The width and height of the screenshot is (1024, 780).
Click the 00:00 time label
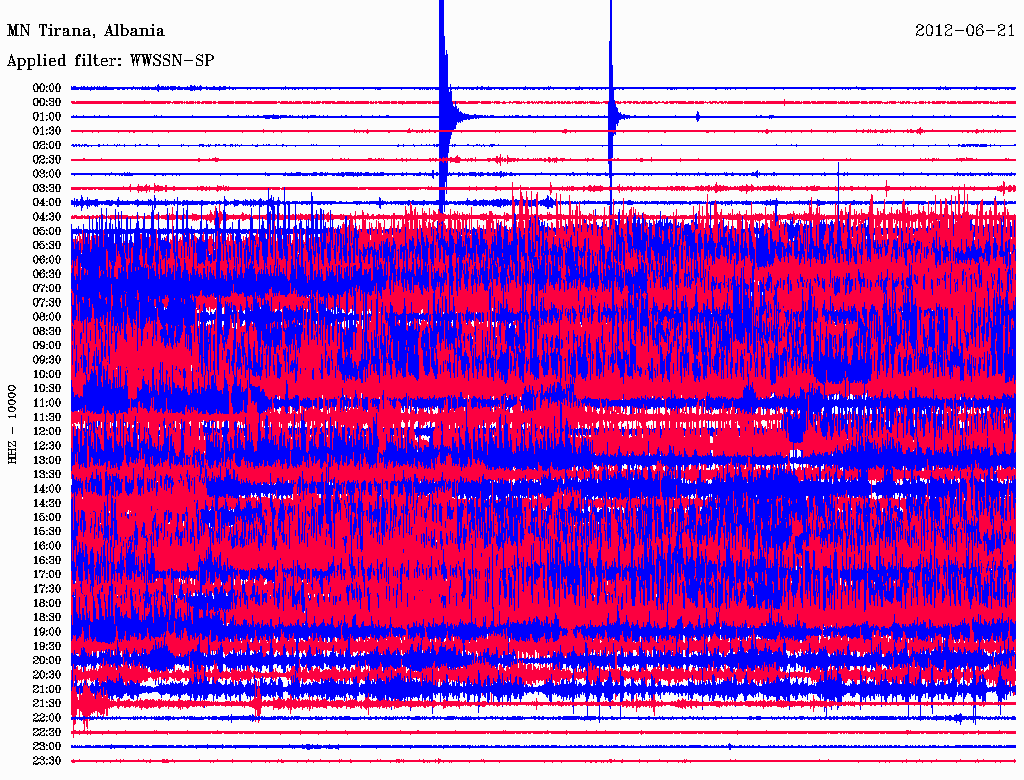47,88
